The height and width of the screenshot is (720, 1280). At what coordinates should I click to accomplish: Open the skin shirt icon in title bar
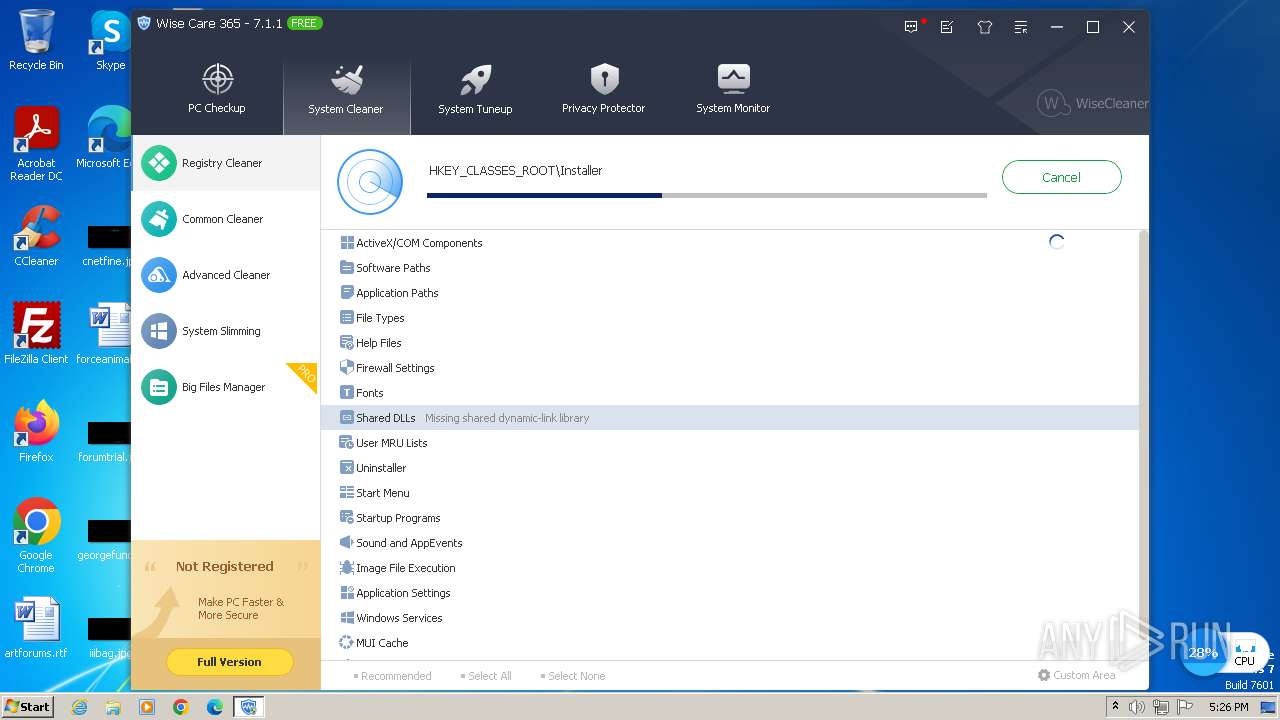click(x=984, y=27)
